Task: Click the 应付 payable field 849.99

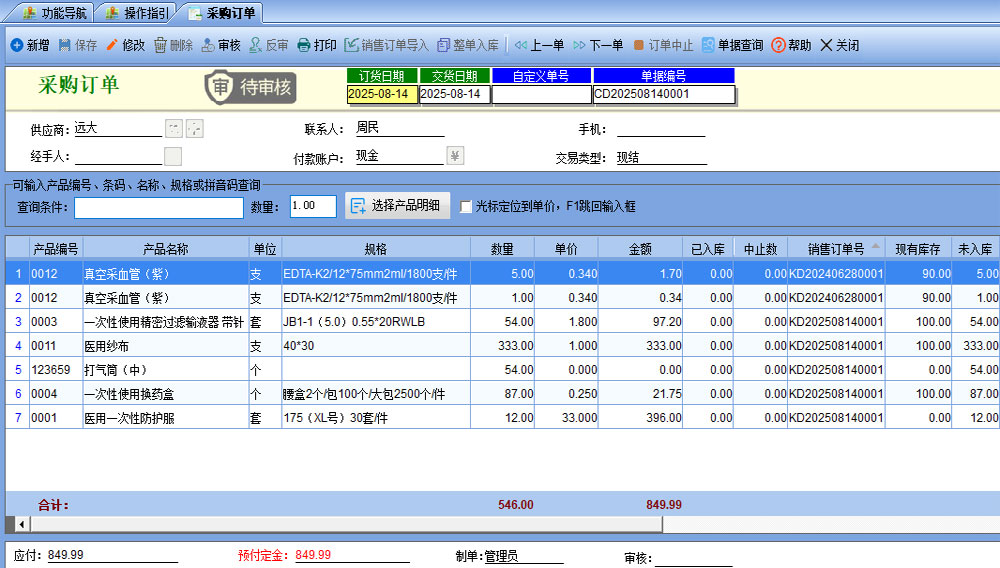Action: [112, 555]
